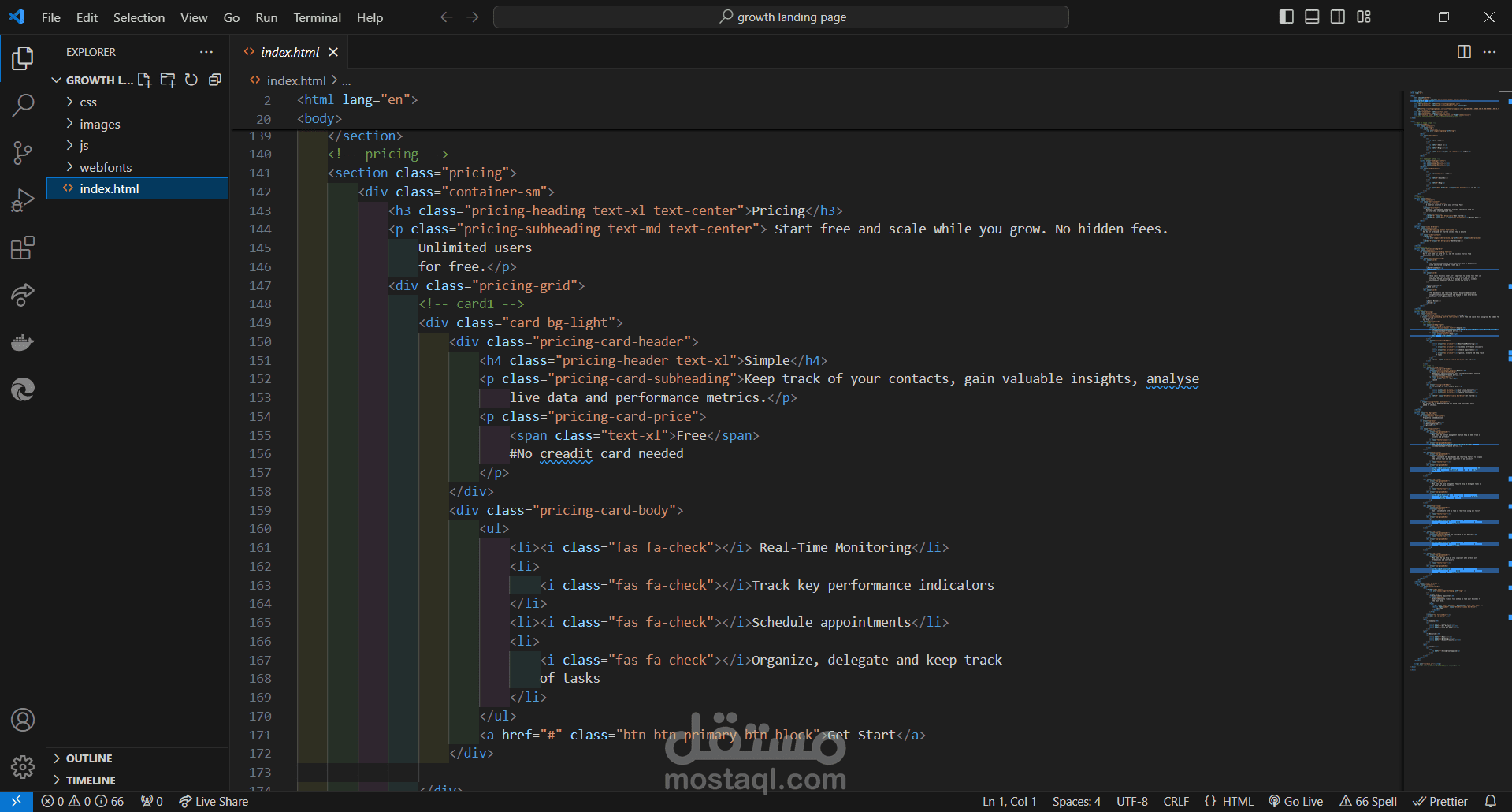The image size is (1512, 812).
Task: Open the View menu
Action: point(194,17)
